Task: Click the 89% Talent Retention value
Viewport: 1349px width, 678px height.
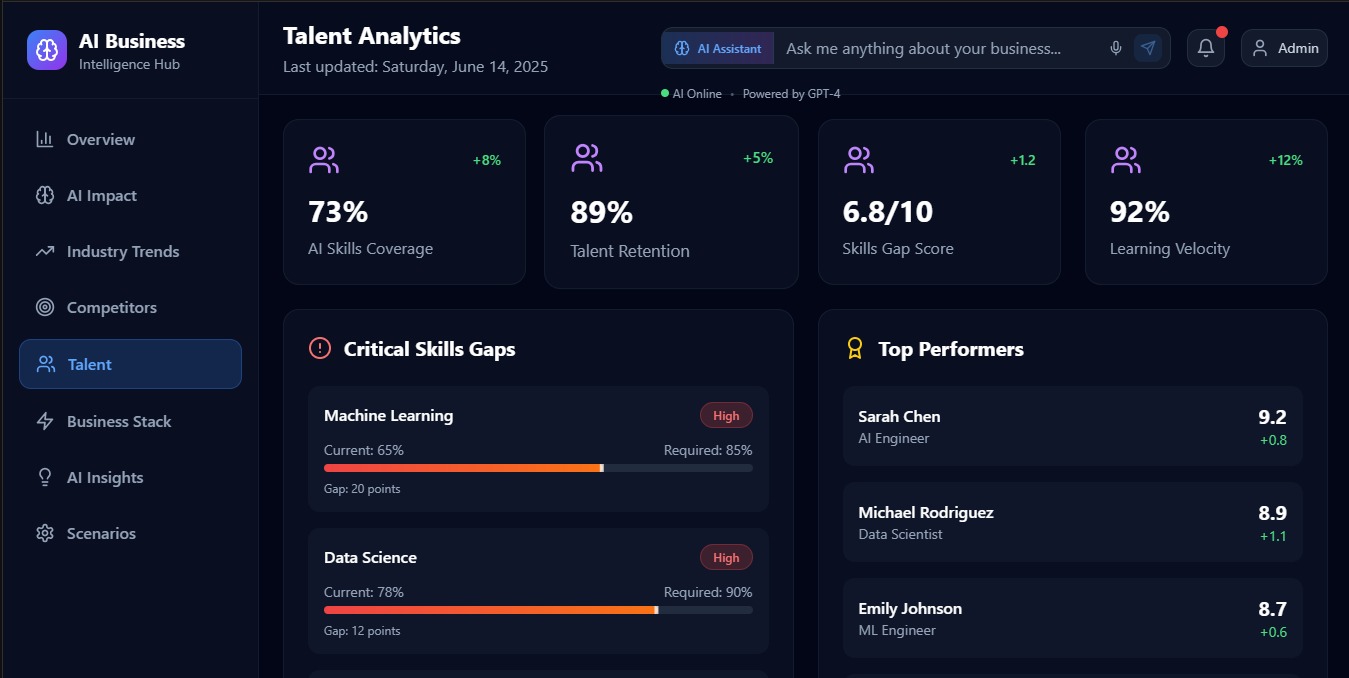Action: (x=601, y=213)
